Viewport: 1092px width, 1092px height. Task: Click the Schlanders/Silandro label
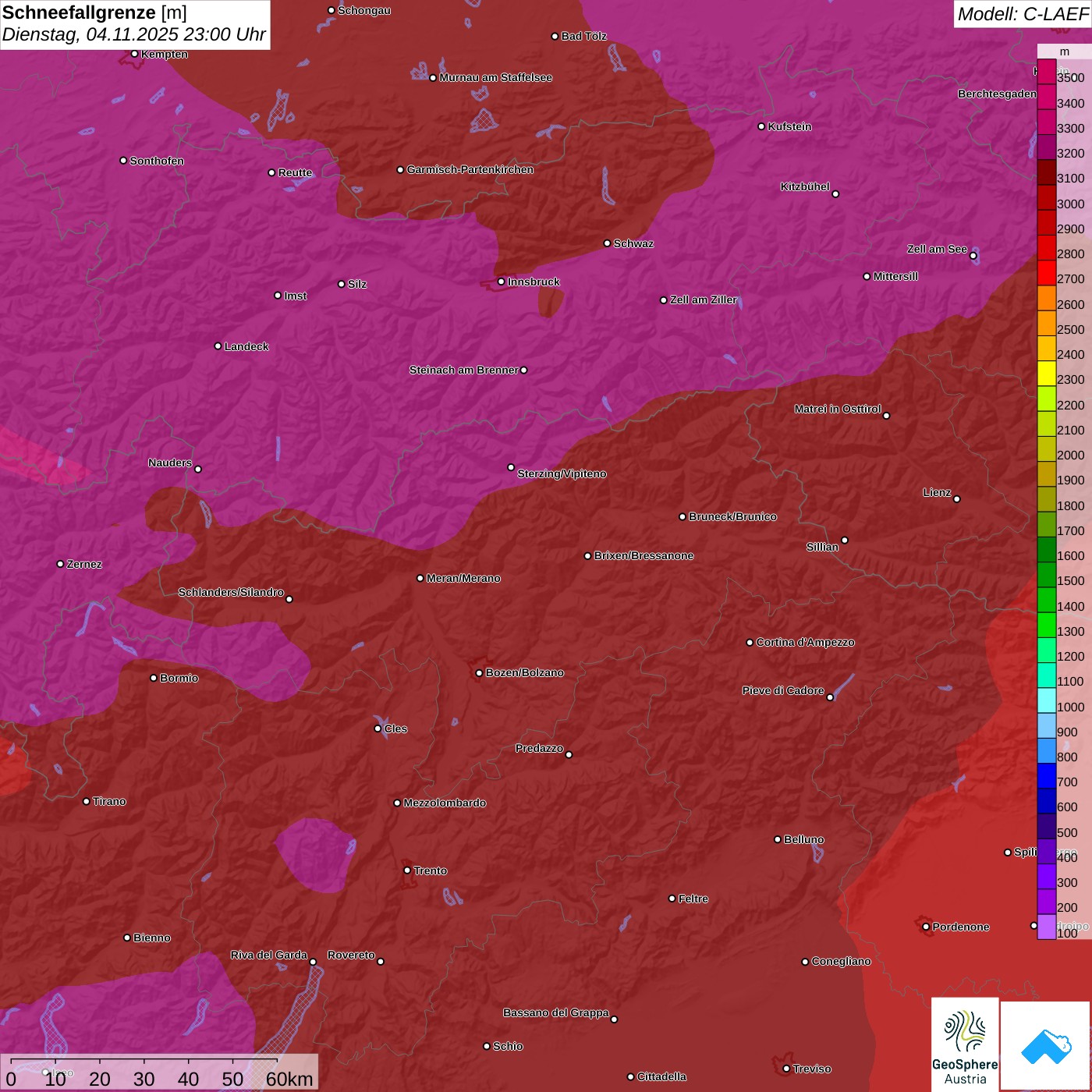(x=231, y=592)
